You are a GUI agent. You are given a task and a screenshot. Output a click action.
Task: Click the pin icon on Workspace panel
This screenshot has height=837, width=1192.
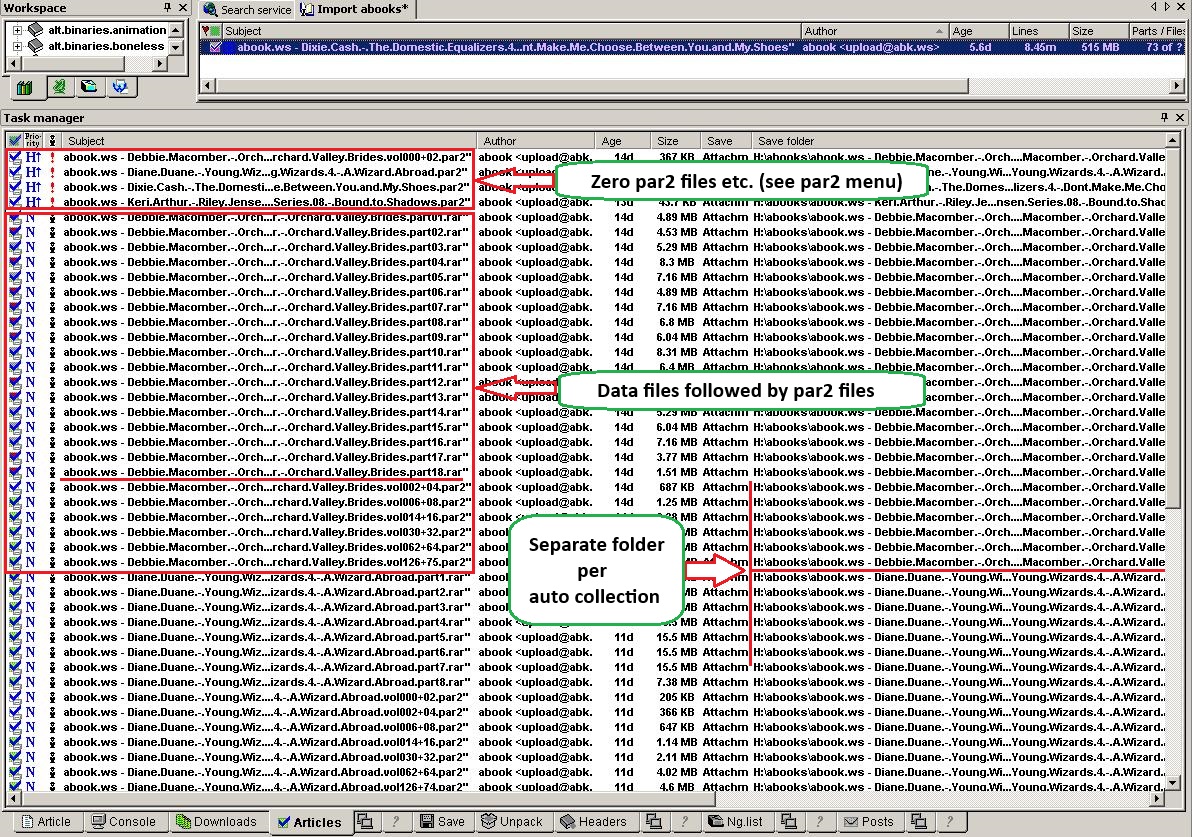pos(166,8)
